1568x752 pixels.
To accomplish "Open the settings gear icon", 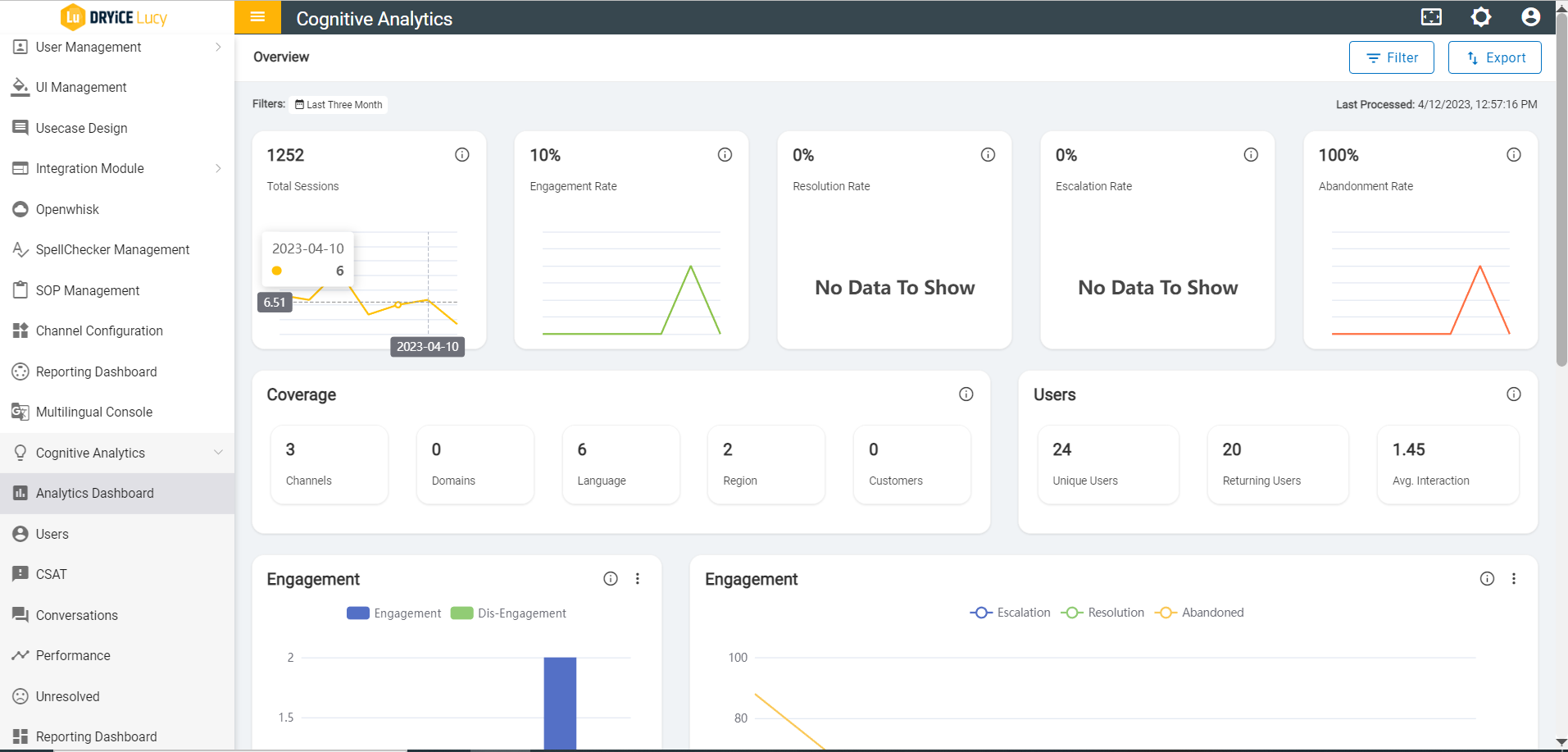I will point(1481,17).
